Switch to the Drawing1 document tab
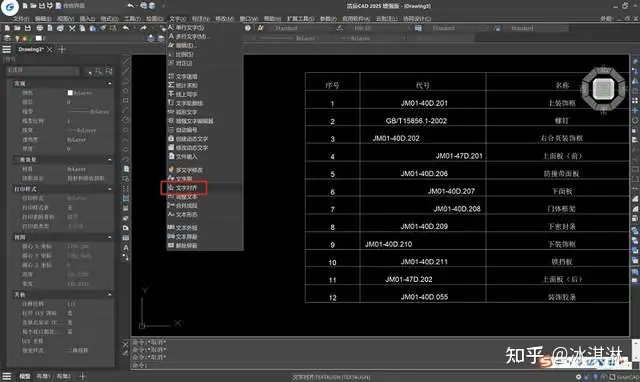640x382 pixels. click(x=31, y=49)
